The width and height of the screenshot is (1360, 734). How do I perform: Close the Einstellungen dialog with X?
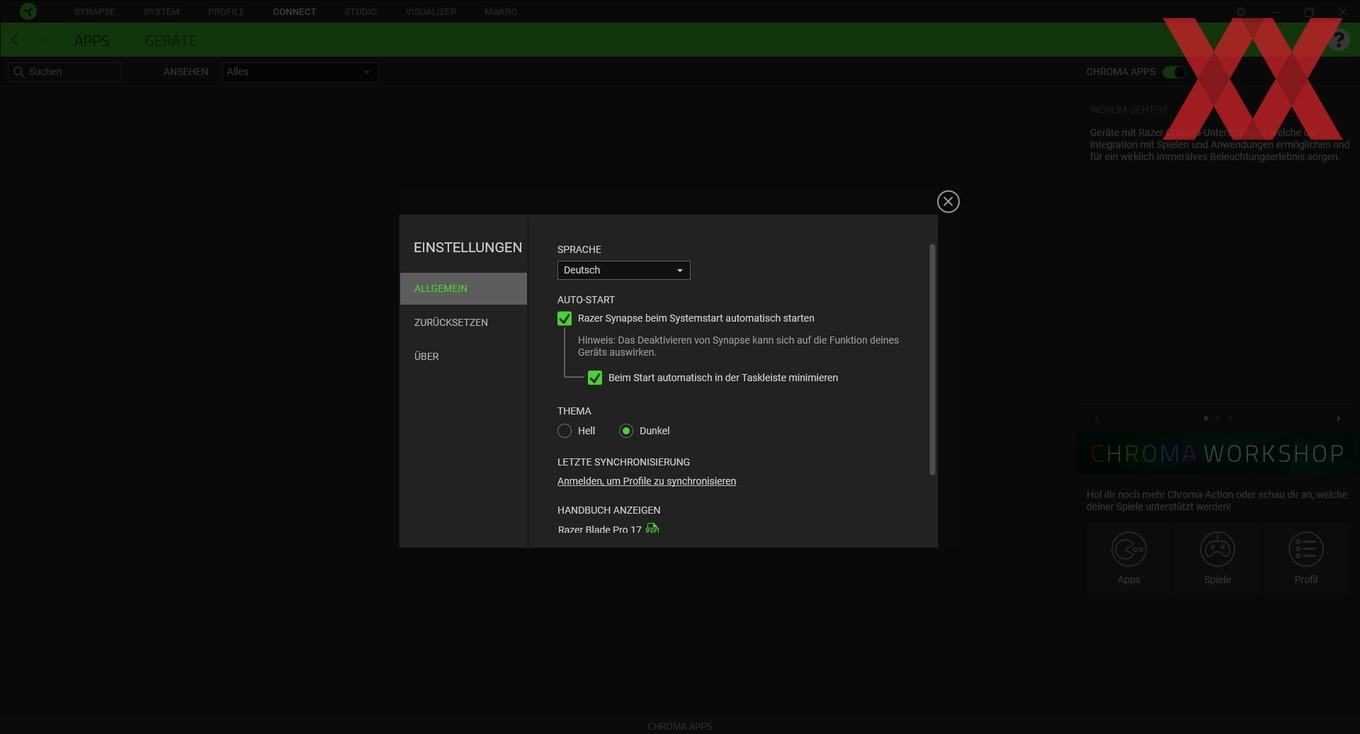pos(948,201)
